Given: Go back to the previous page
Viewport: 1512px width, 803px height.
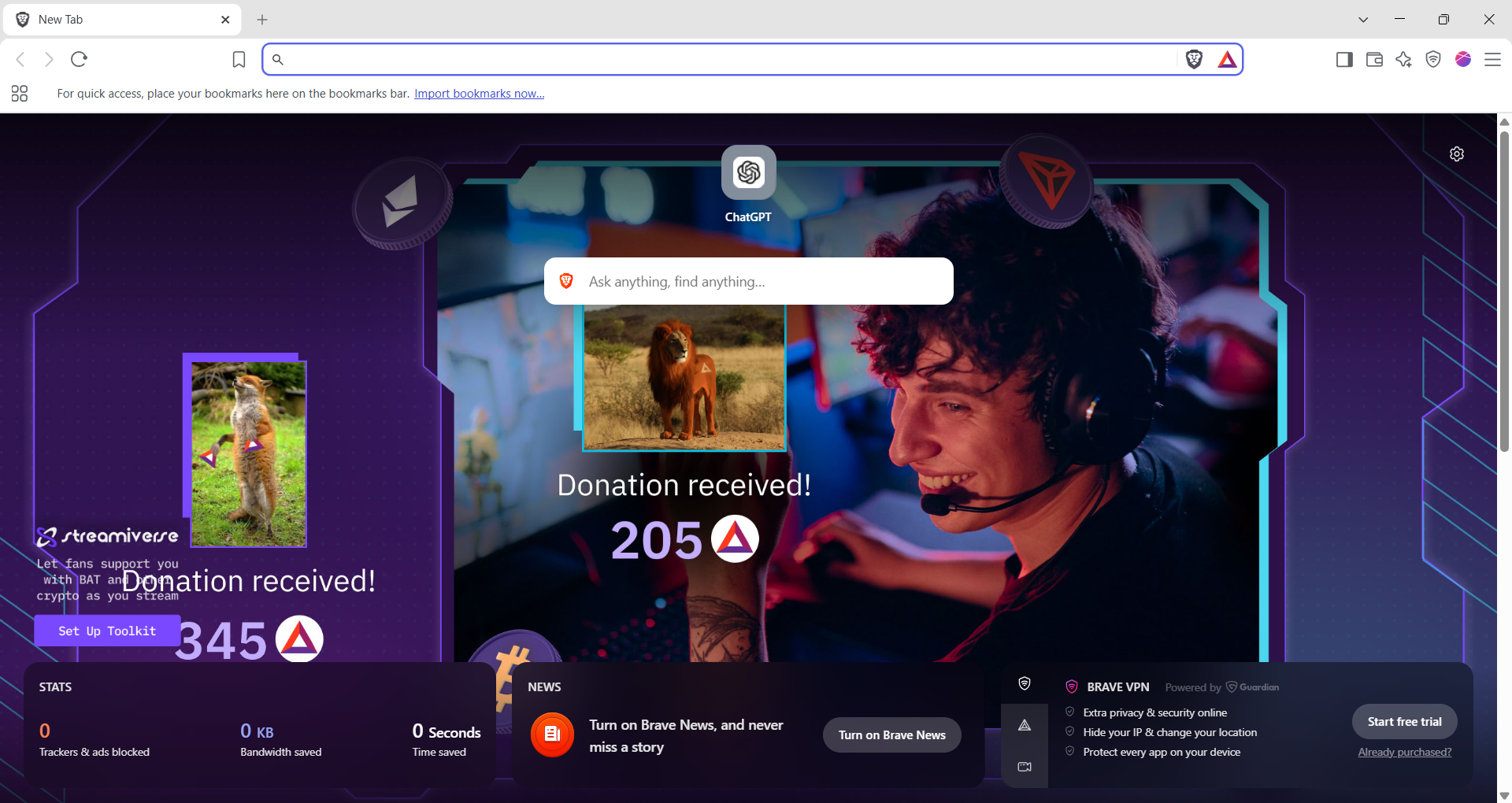Looking at the screenshot, I should [x=20, y=59].
